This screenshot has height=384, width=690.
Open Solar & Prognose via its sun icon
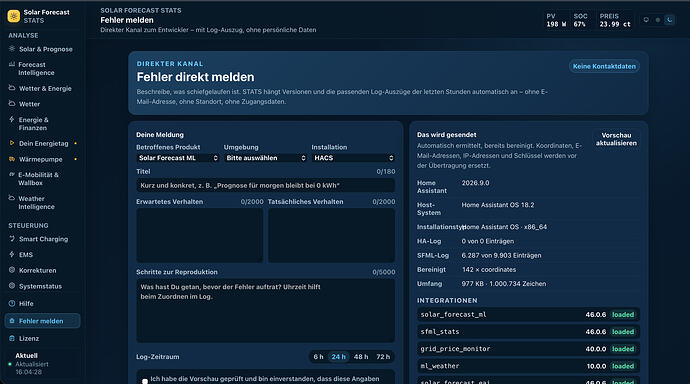(12, 49)
